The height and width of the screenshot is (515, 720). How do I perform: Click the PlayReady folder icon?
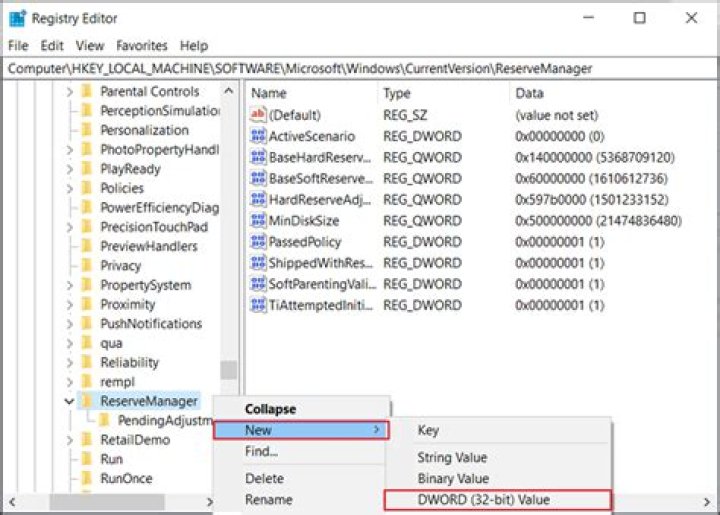click(x=86, y=169)
